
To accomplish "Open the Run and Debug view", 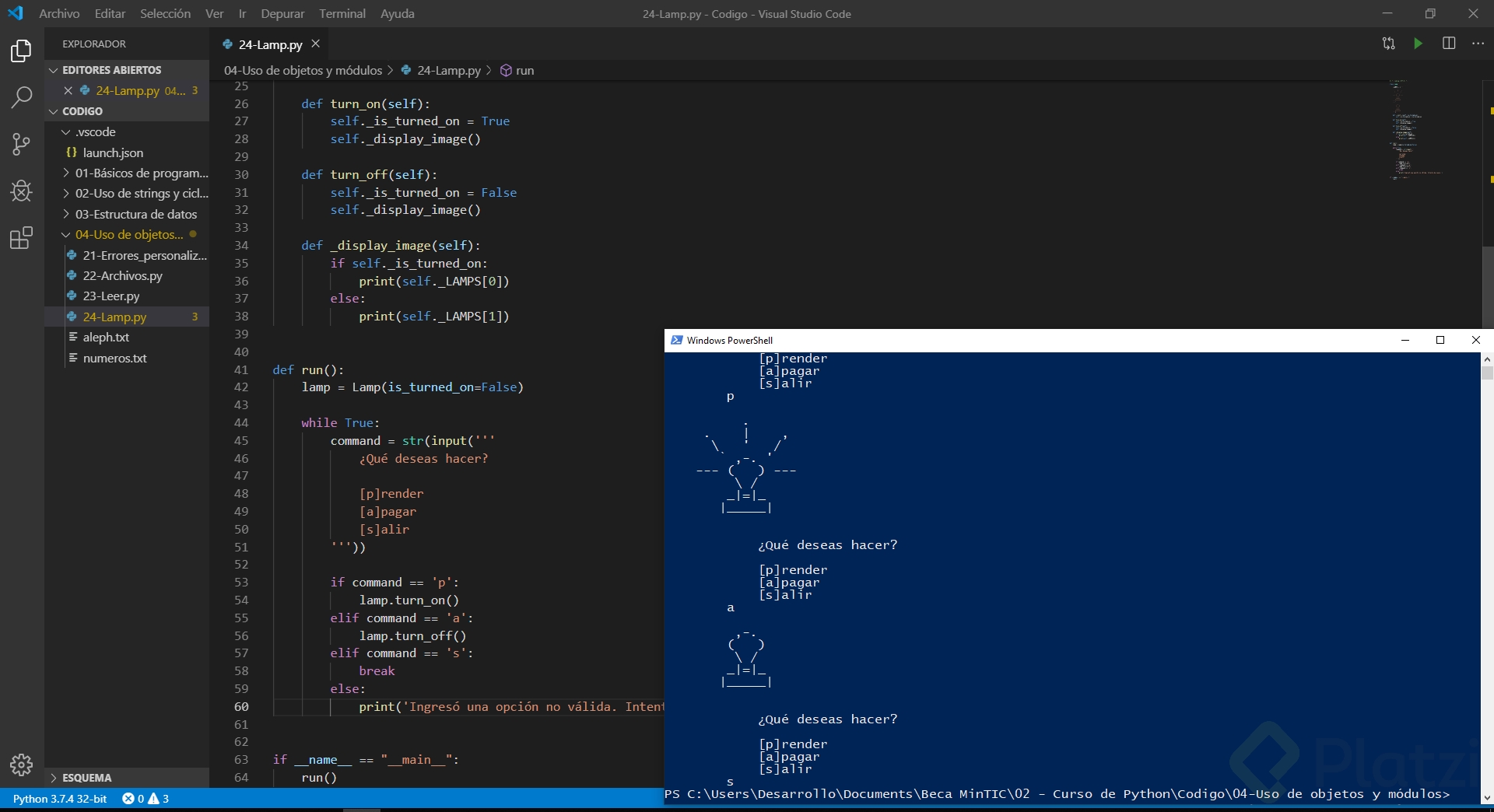I will point(20,191).
